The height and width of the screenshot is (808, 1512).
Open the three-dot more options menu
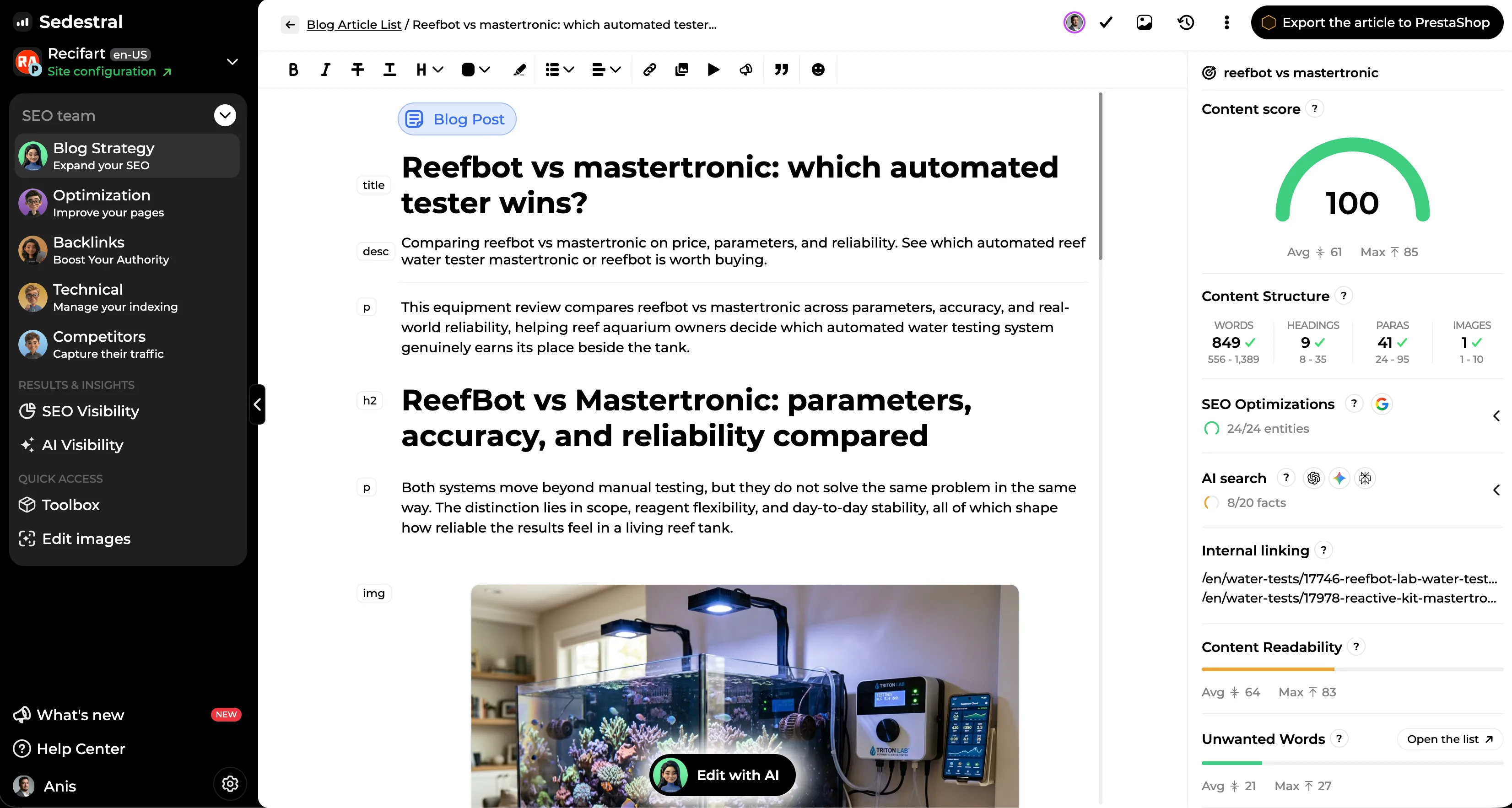(1226, 22)
